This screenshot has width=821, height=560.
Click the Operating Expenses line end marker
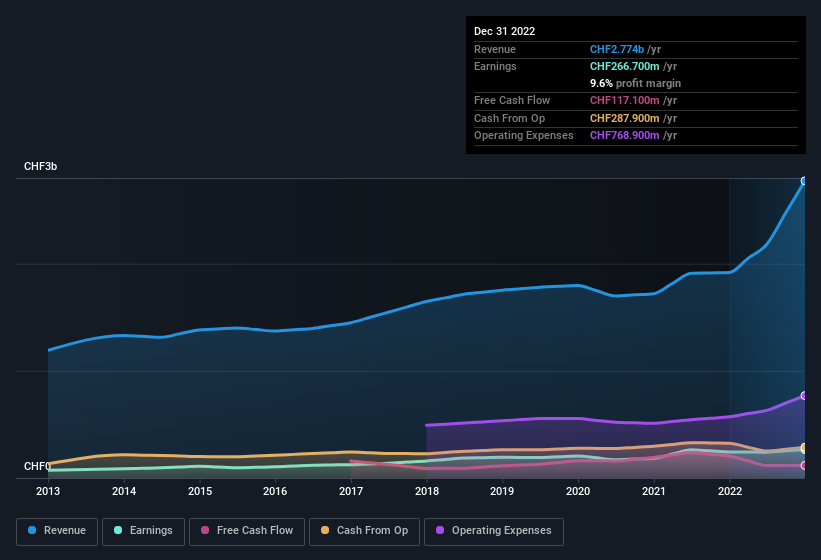tap(804, 396)
